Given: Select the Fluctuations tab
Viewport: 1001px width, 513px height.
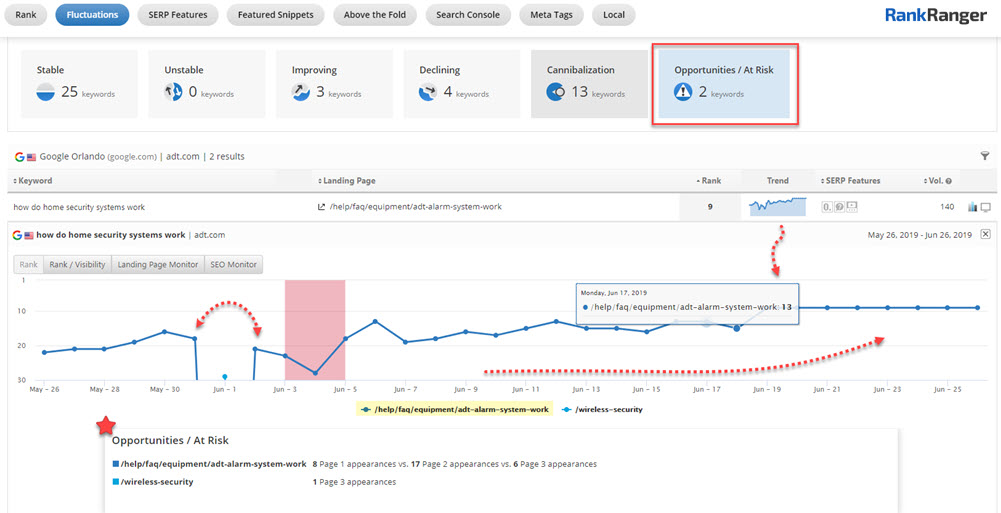Looking at the screenshot, I should point(93,15).
